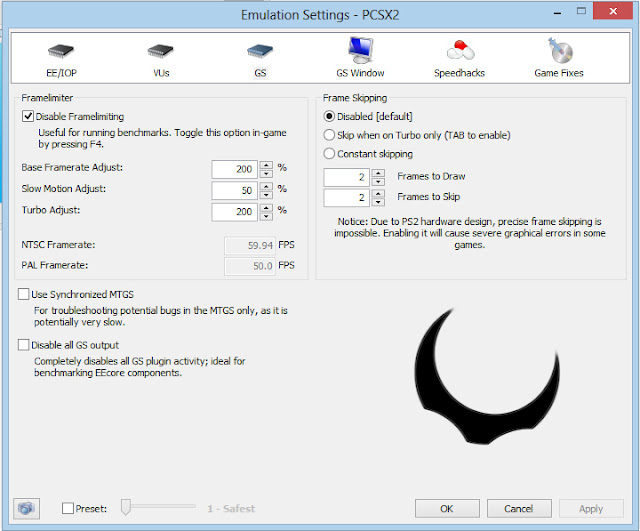Image resolution: width=640 pixels, height=531 pixels.
Task: Switch to the Speedhacks tab label
Action: 460,73
